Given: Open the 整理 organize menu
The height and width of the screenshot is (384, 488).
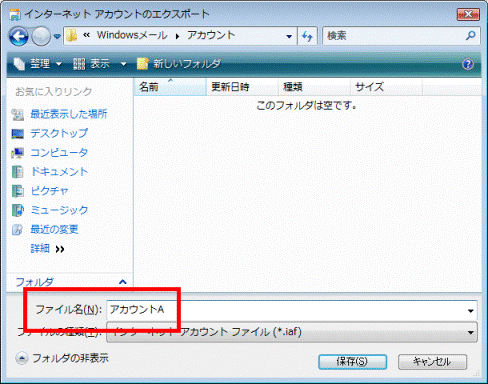Looking at the screenshot, I should [37, 63].
